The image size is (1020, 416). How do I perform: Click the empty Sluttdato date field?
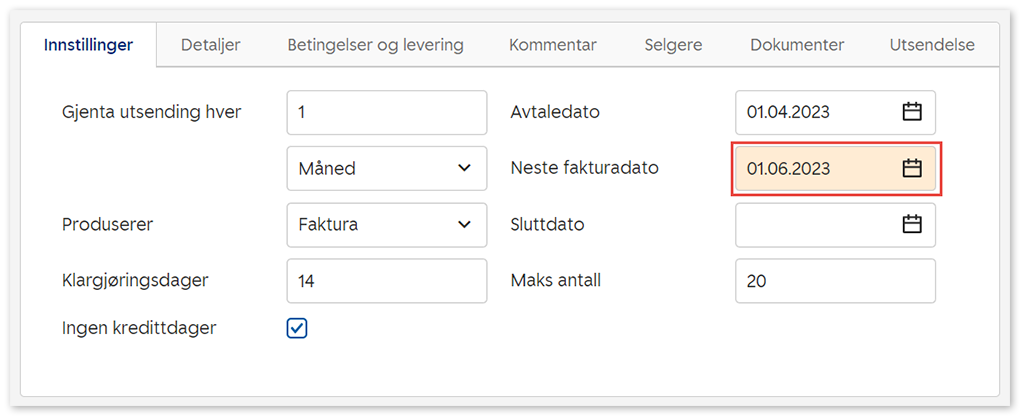pos(815,225)
